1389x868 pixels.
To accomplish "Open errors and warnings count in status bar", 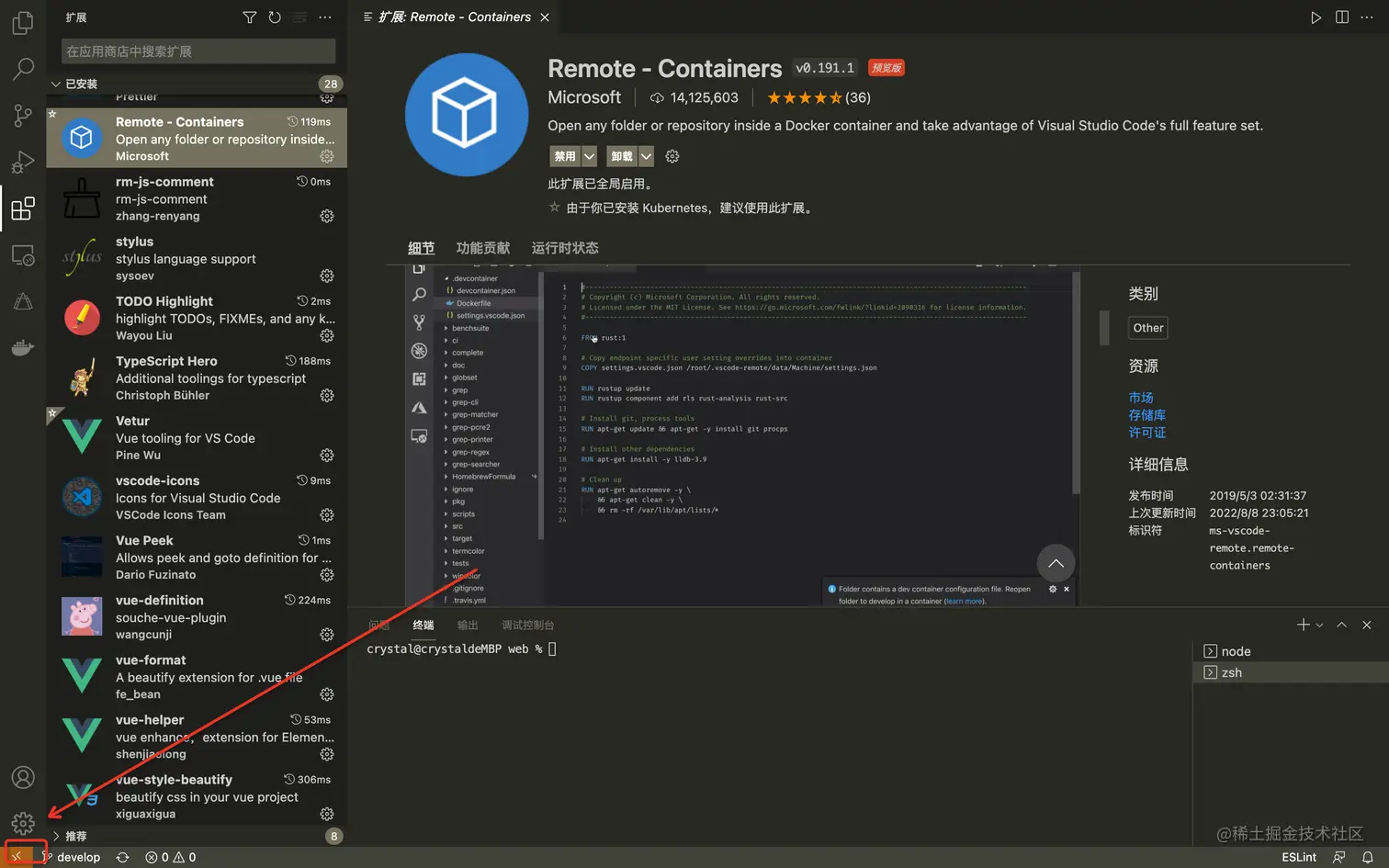I will [x=170, y=857].
